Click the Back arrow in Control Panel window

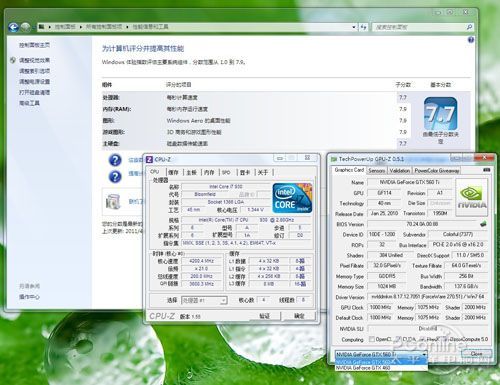coord(13,27)
